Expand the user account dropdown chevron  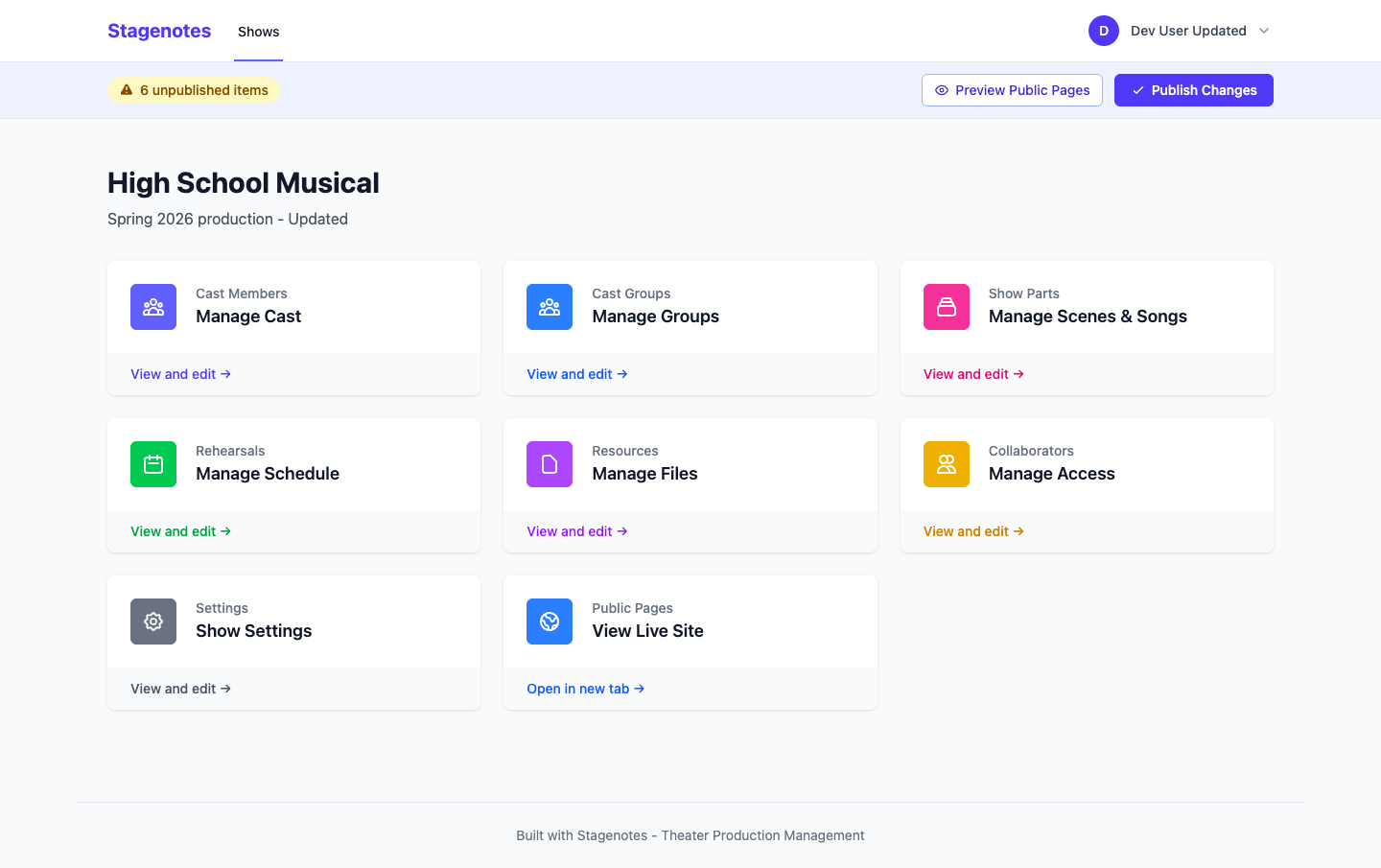point(1264,31)
